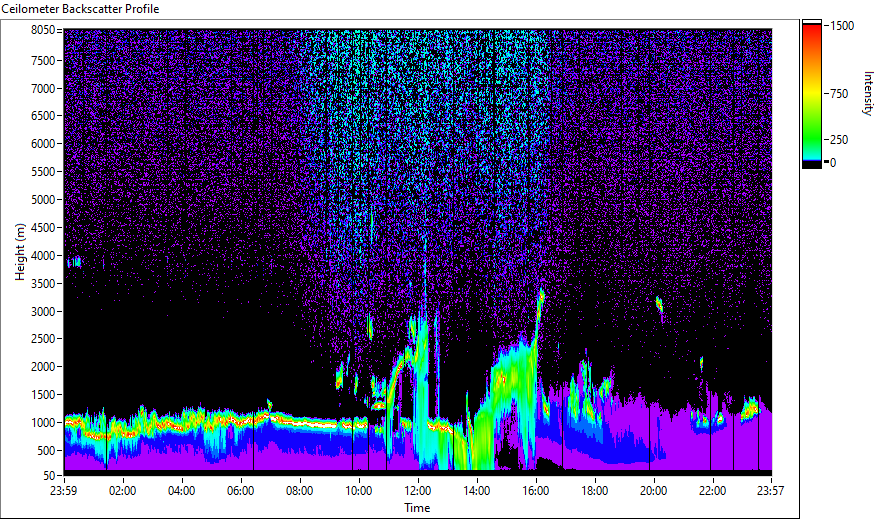
Task: Click the 500 height tick label
Action: point(46,451)
